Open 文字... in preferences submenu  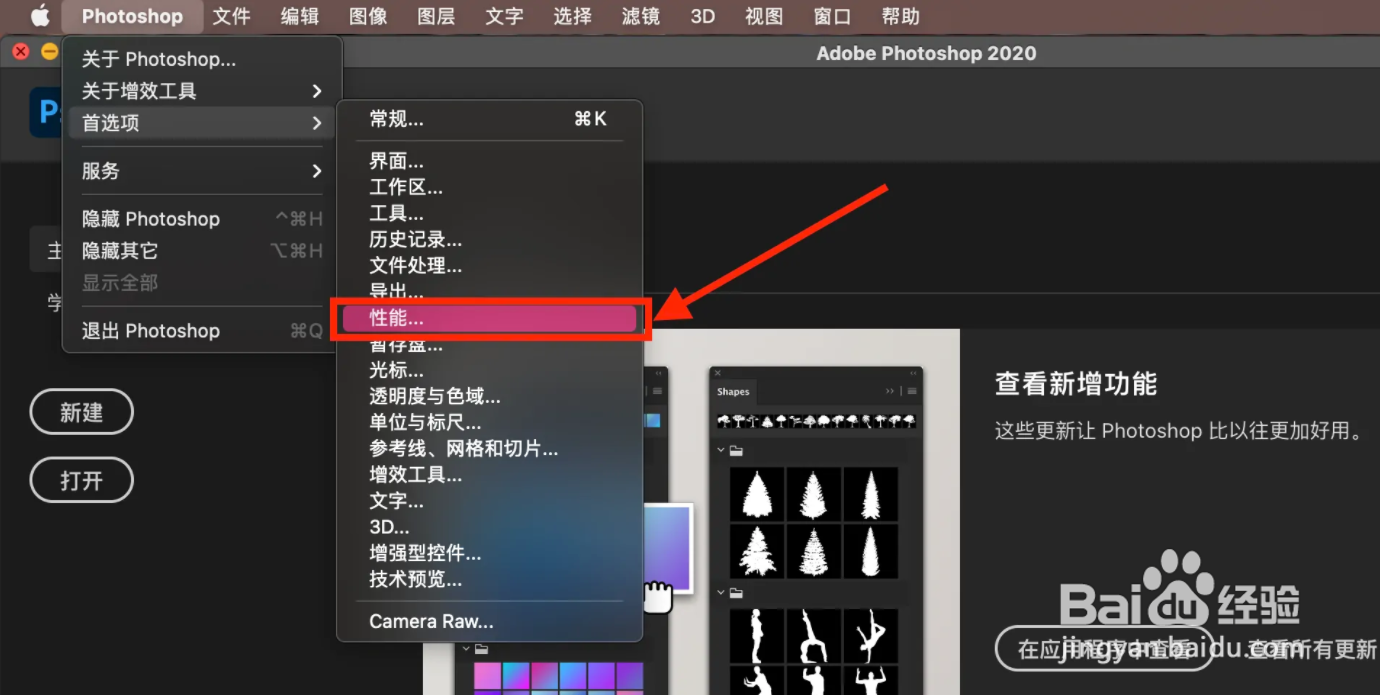pyautogui.click(x=489, y=501)
